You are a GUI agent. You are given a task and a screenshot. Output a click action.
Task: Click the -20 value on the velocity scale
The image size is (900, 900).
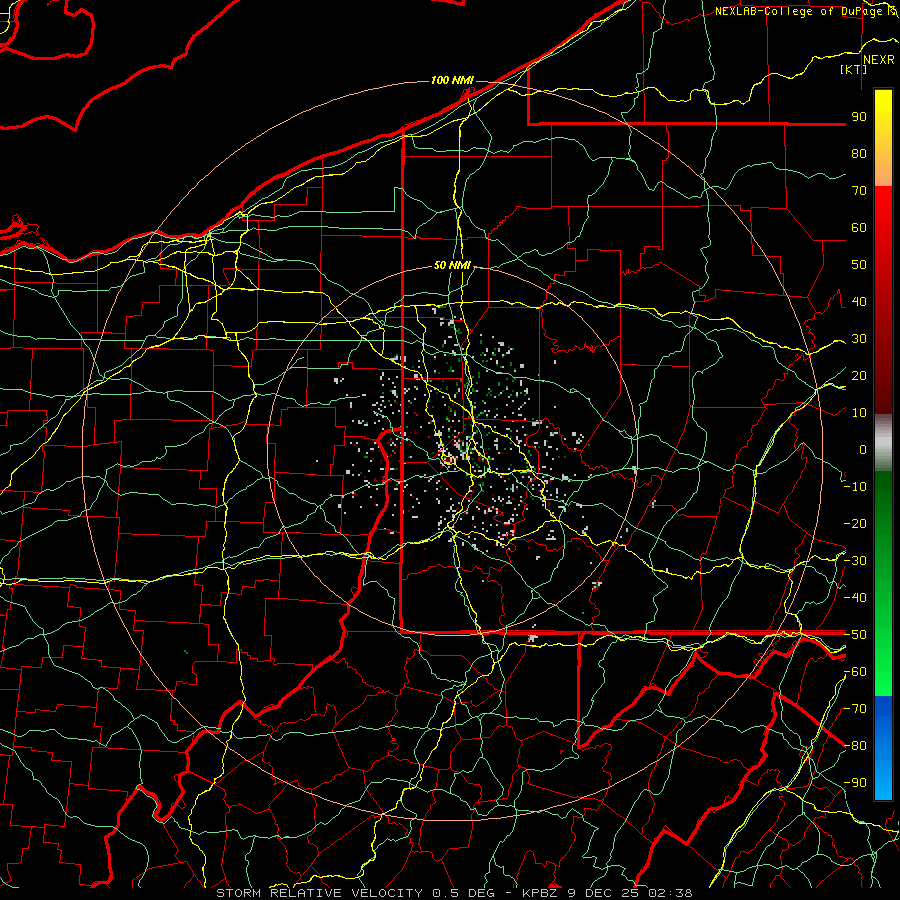tap(855, 524)
